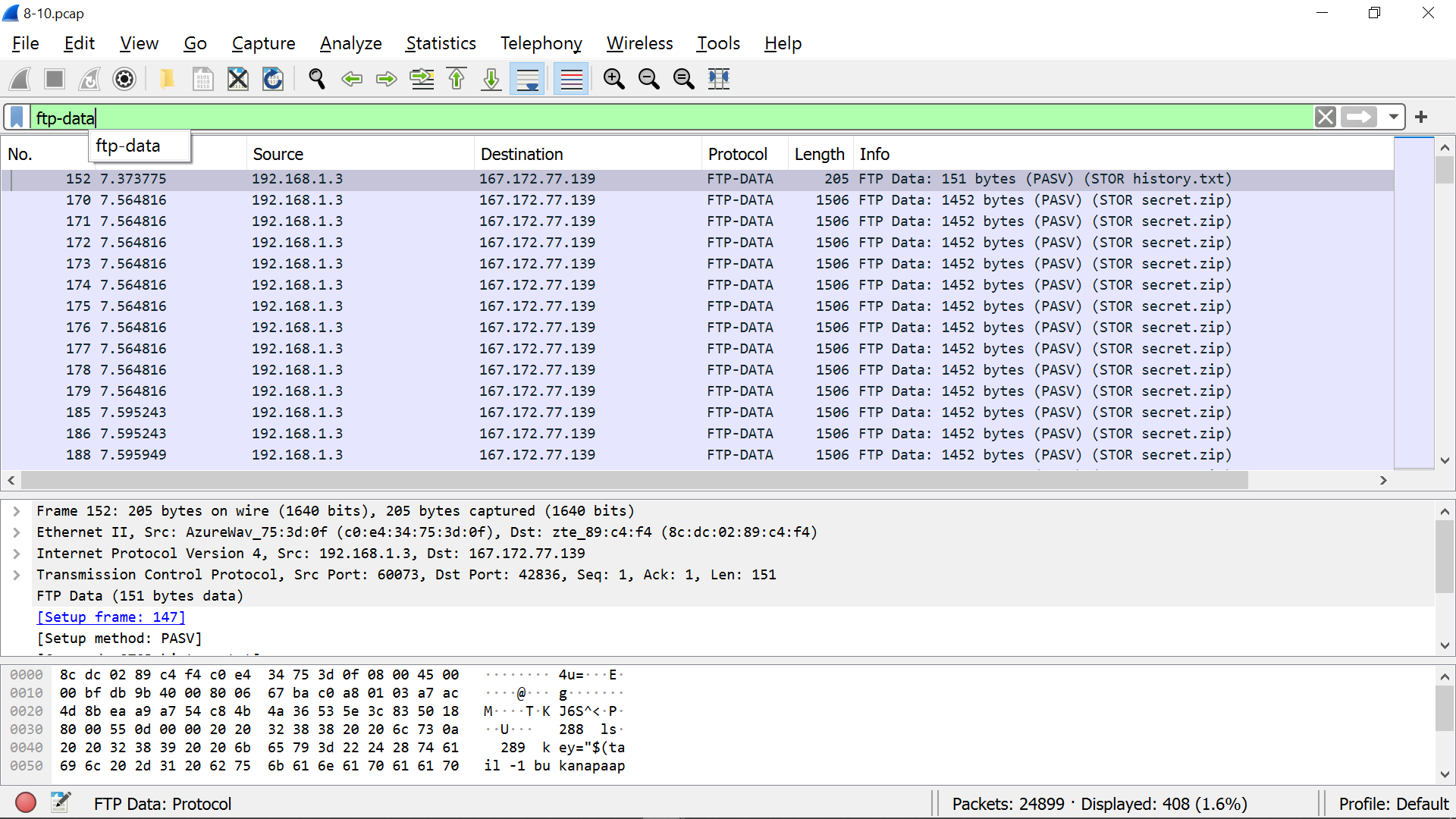Expand the Transmission Control Protocol tree item
Viewport: 1456px width, 819px height.
[17, 575]
